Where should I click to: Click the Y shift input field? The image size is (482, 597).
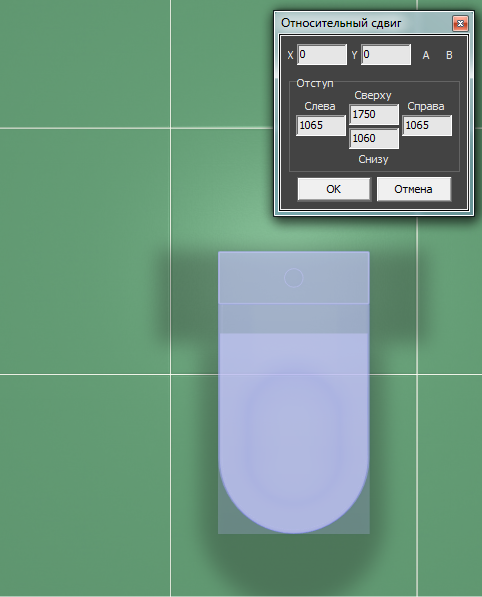386,54
